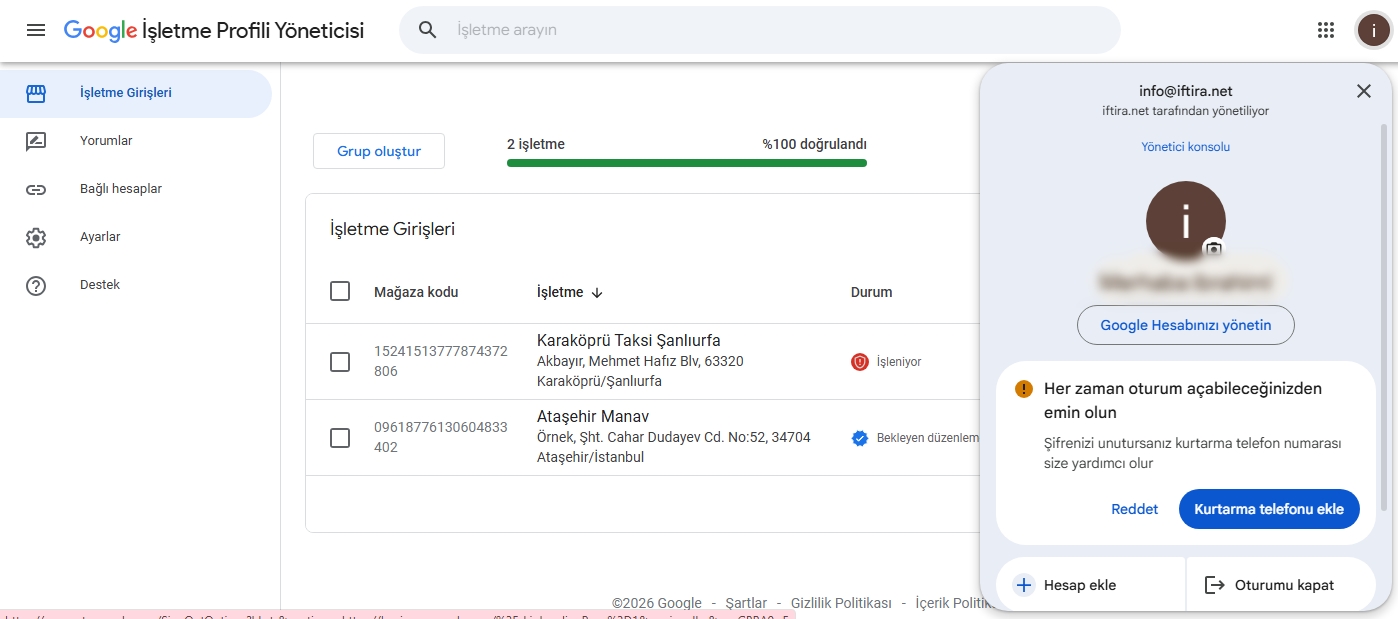Click the search magnifier icon
Viewport: 1398px width, 619px height.
click(428, 30)
